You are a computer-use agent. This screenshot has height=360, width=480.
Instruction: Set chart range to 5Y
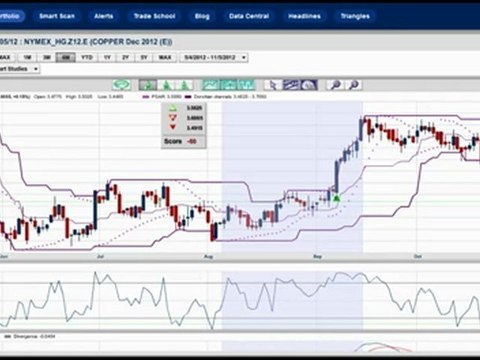point(144,58)
